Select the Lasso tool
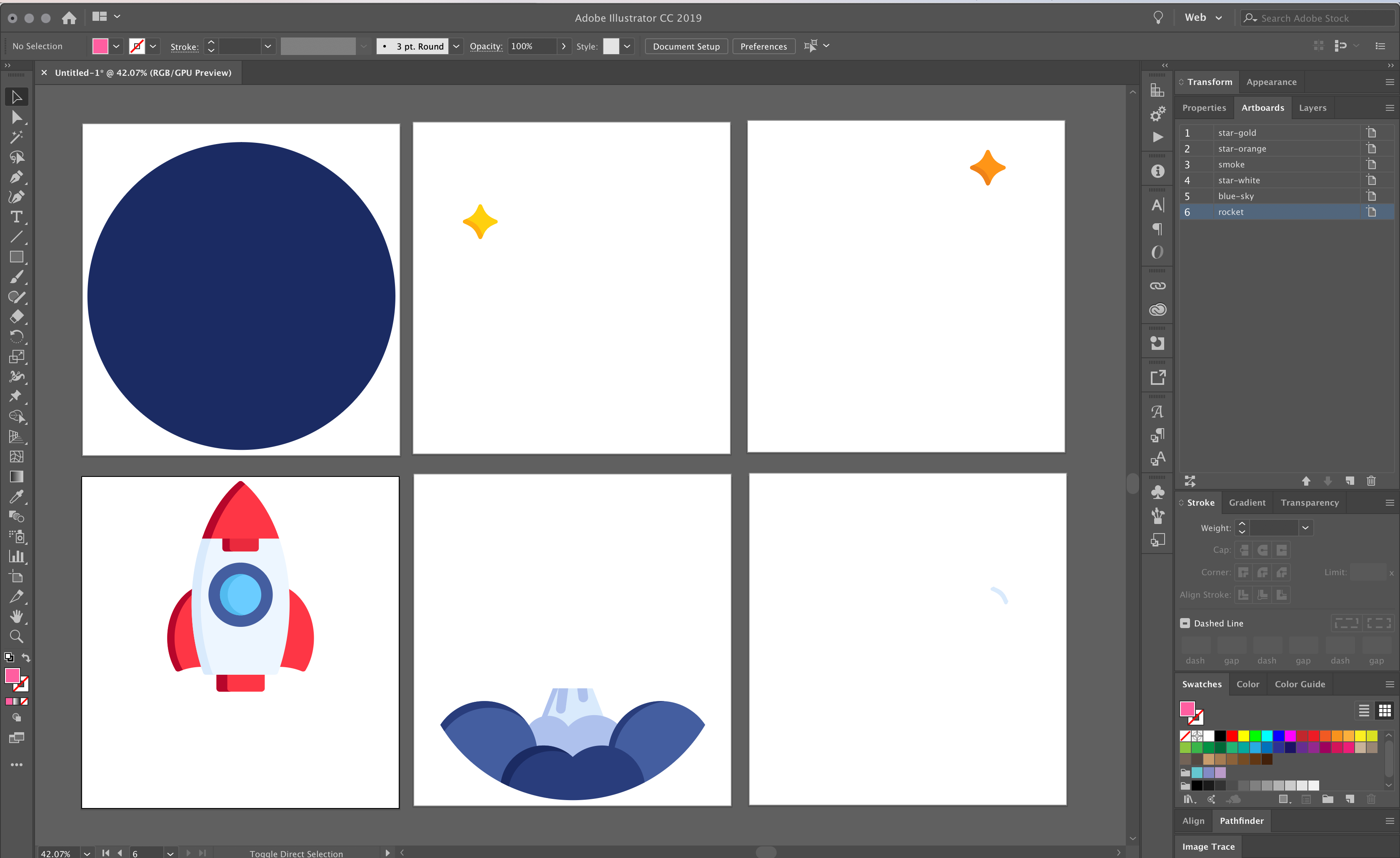Image resolution: width=1400 pixels, height=858 pixels. 17,157
